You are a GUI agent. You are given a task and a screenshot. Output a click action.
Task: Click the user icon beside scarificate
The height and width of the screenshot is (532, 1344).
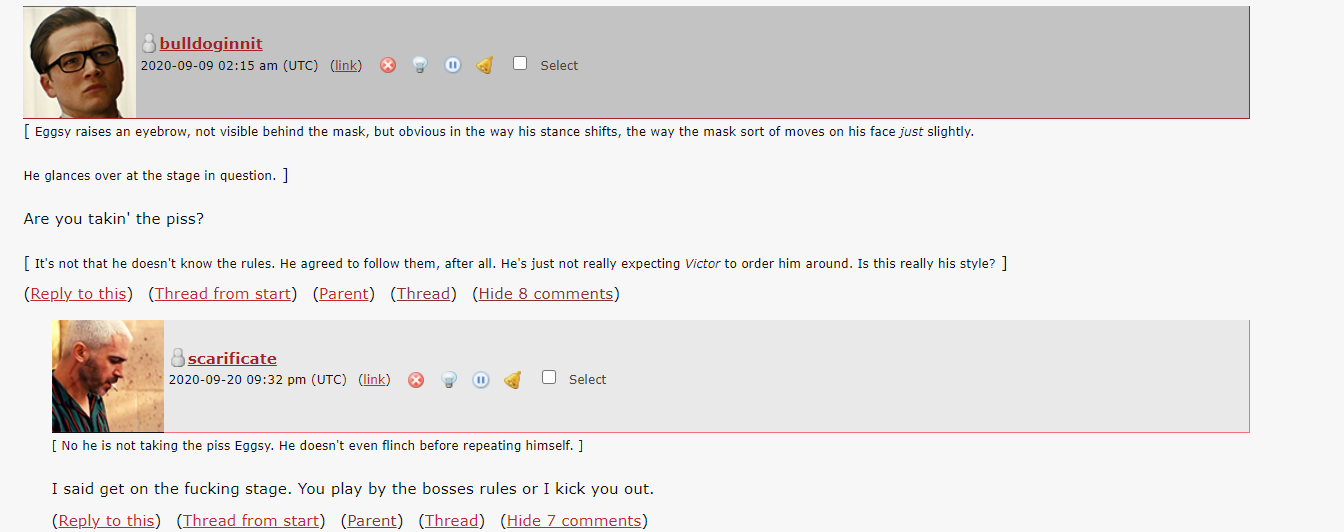coord(177,358)
